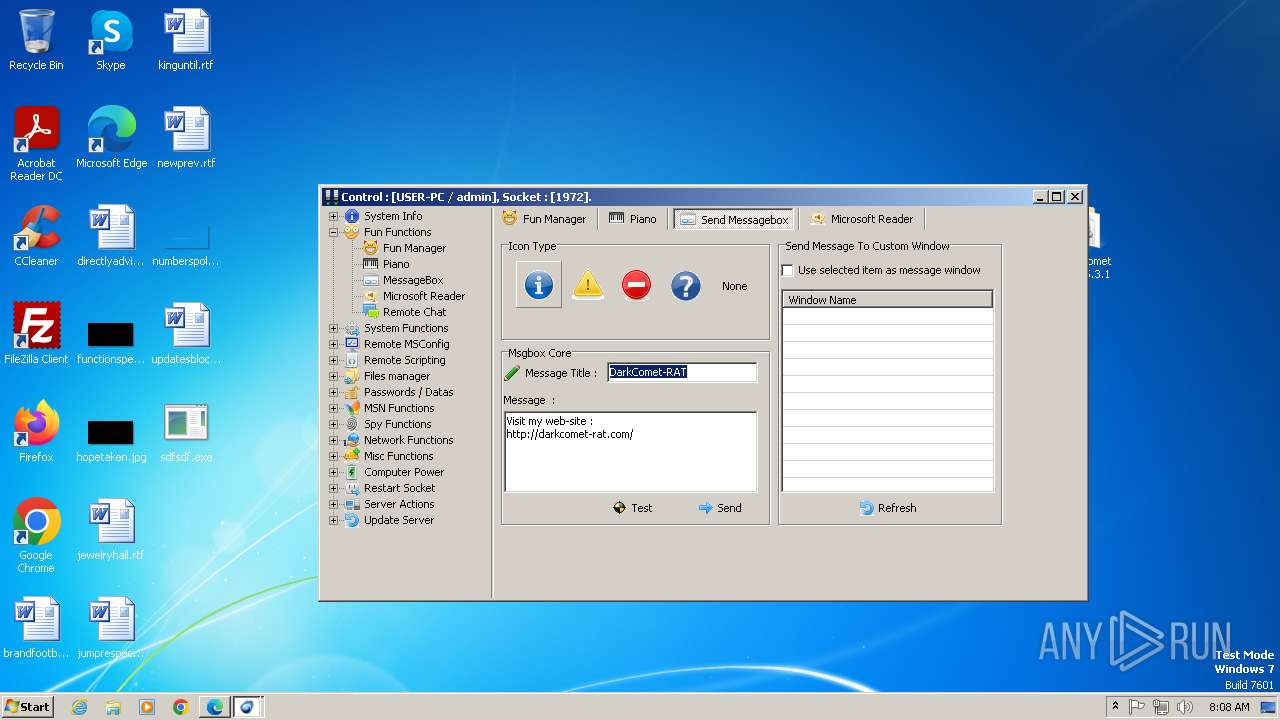Expand the Remote MSConfig tree node
This screenshot has width=1280, height=720.
click(x=334, y=344)
